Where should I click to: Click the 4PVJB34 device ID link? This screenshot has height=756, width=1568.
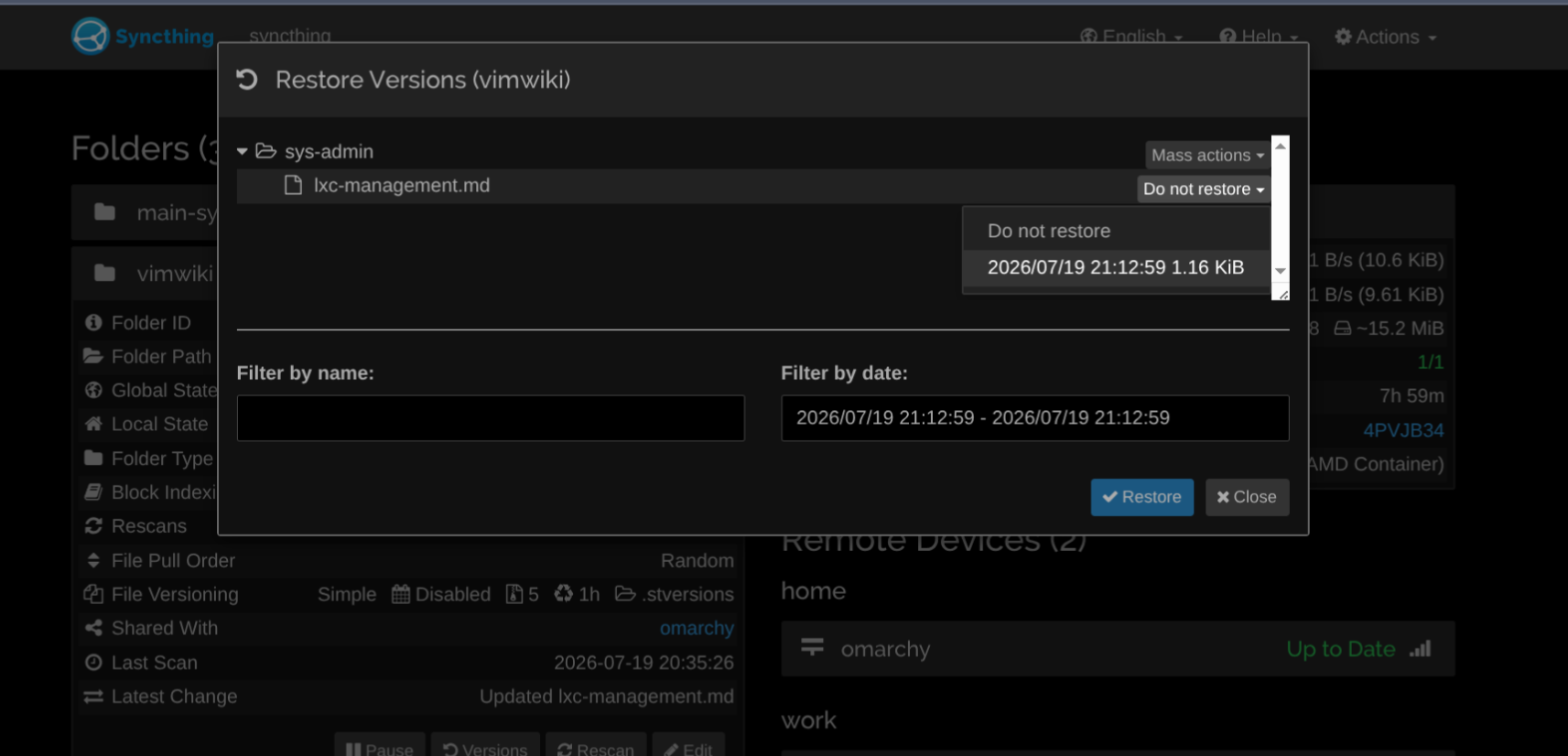coord(1403,430)
